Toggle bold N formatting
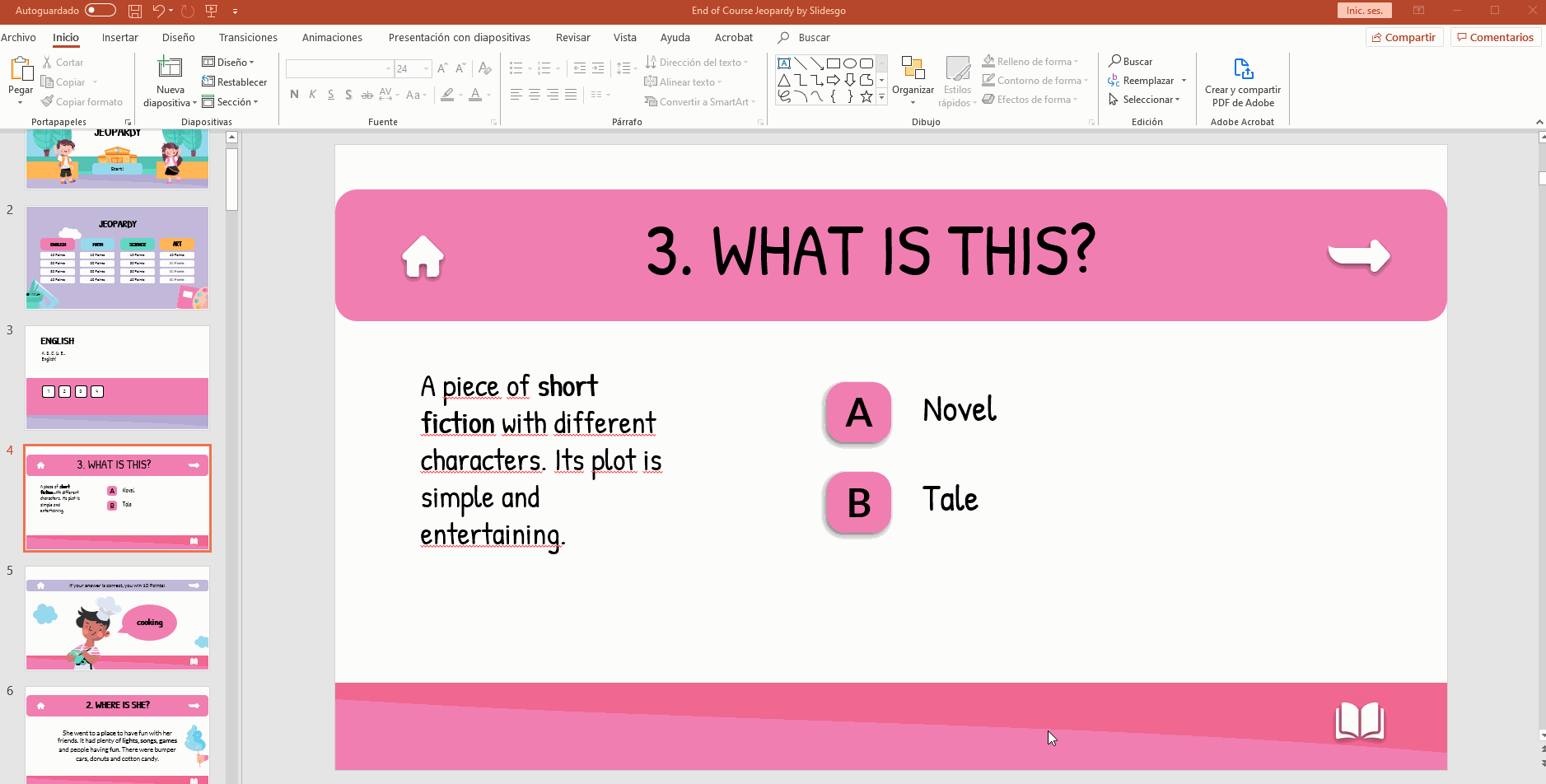The image size is (1546, 784). tap(294, 95)
